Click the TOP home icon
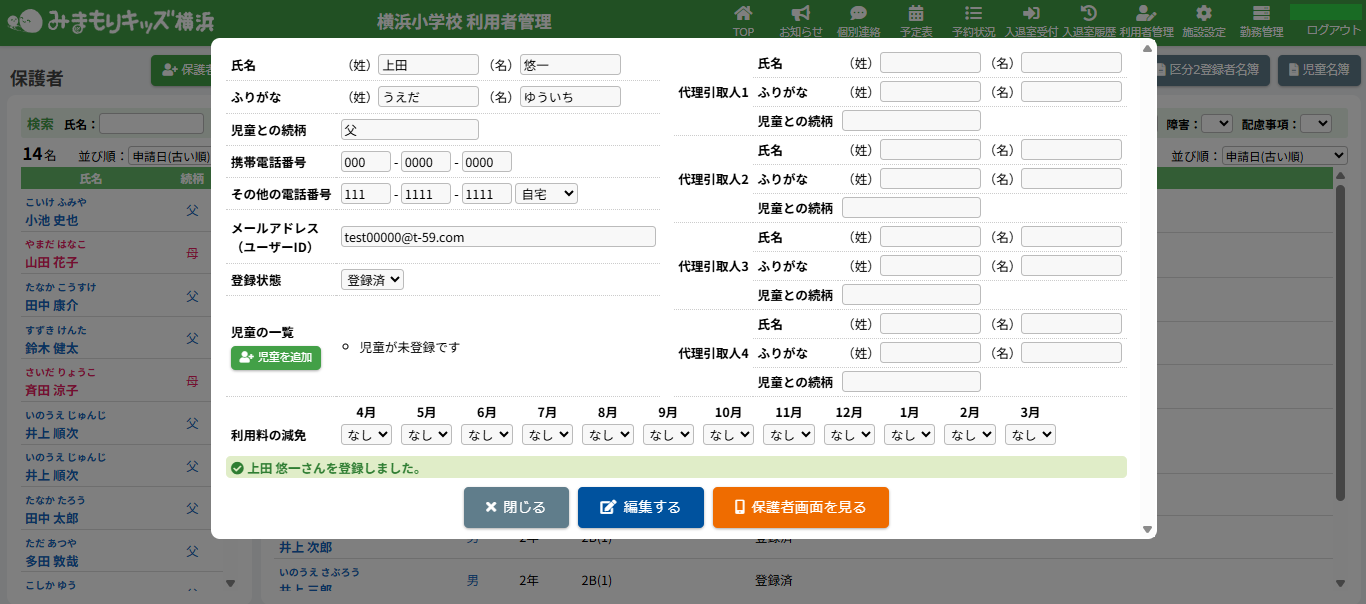 coord(743,14)
